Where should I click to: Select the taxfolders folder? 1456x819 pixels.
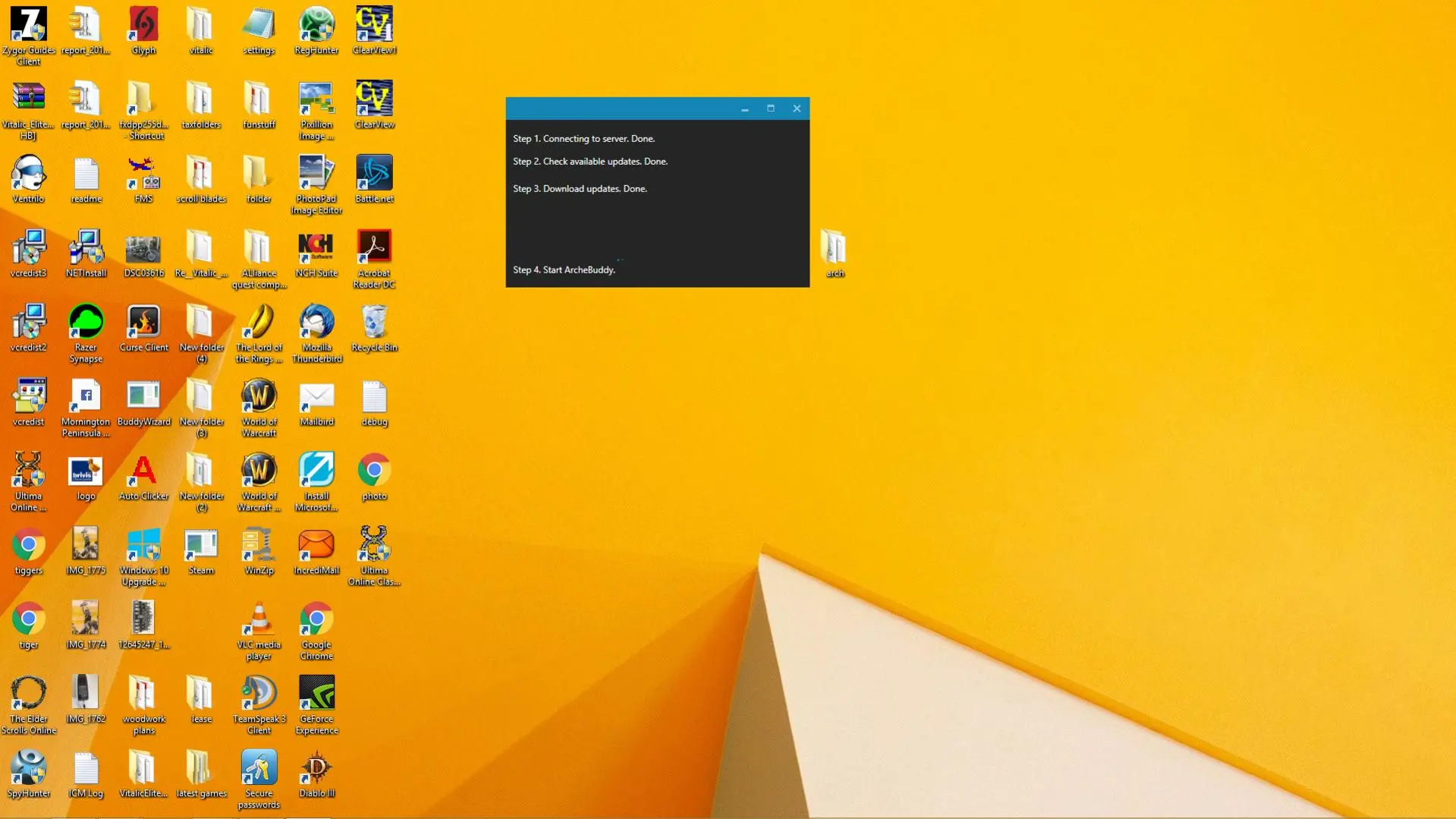click(201, 99)
